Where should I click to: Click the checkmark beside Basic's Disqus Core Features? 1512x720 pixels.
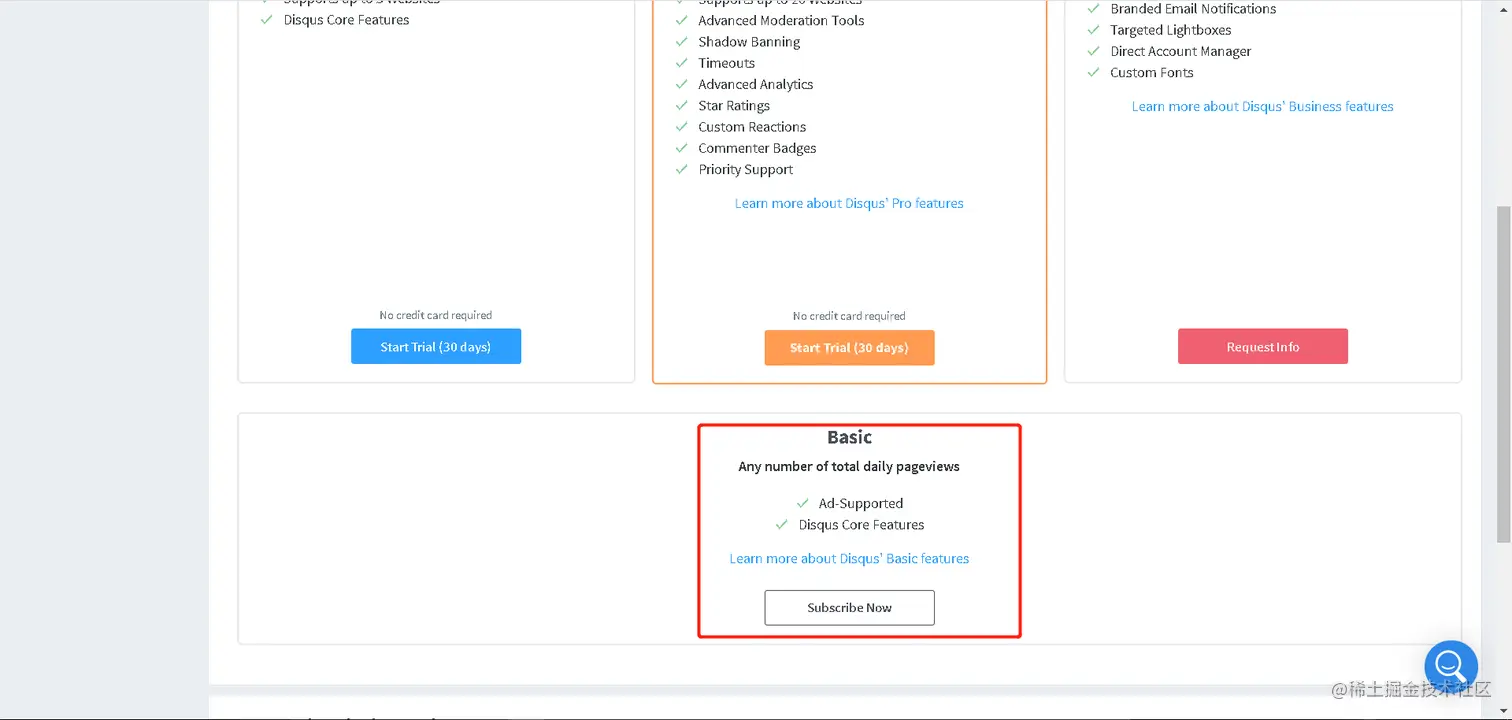[x=782, y=524]
